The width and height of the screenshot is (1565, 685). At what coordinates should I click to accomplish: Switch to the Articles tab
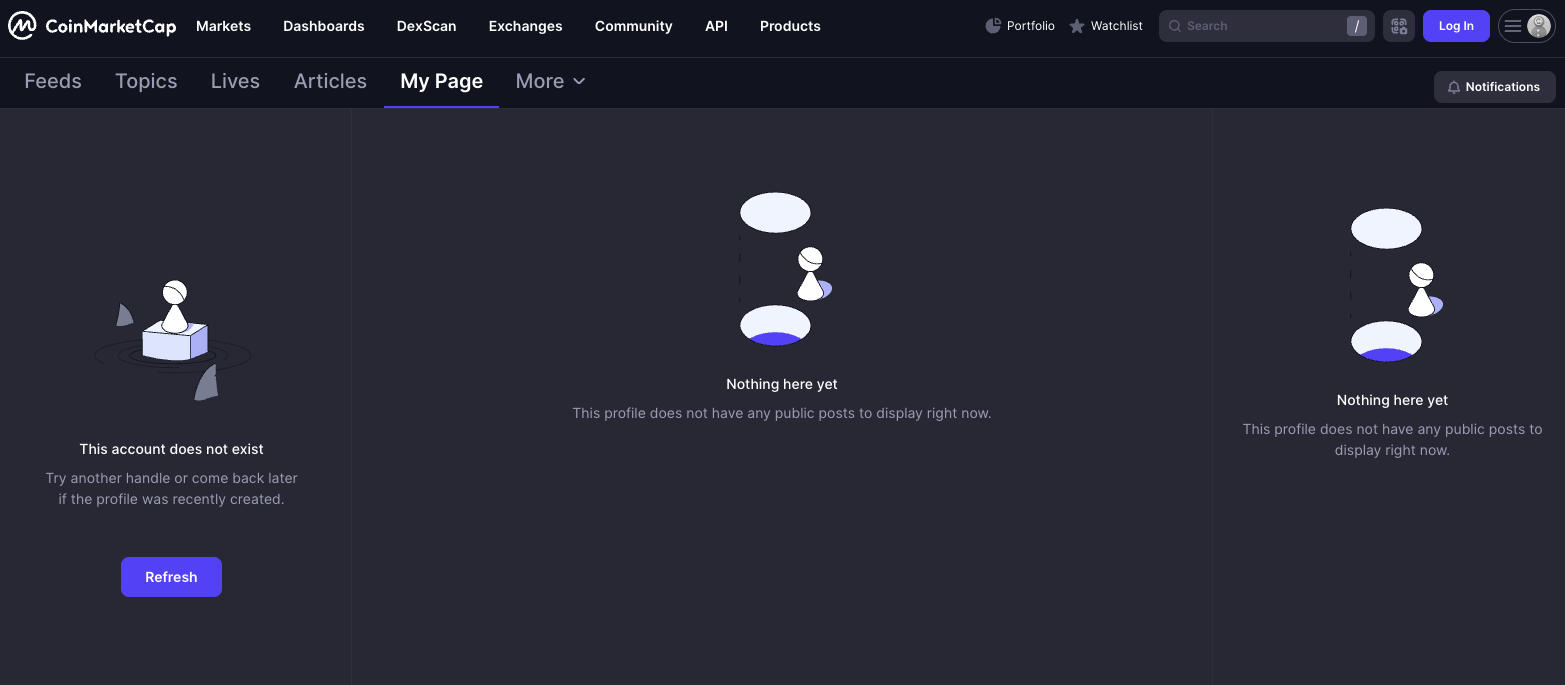pos(330,81)
